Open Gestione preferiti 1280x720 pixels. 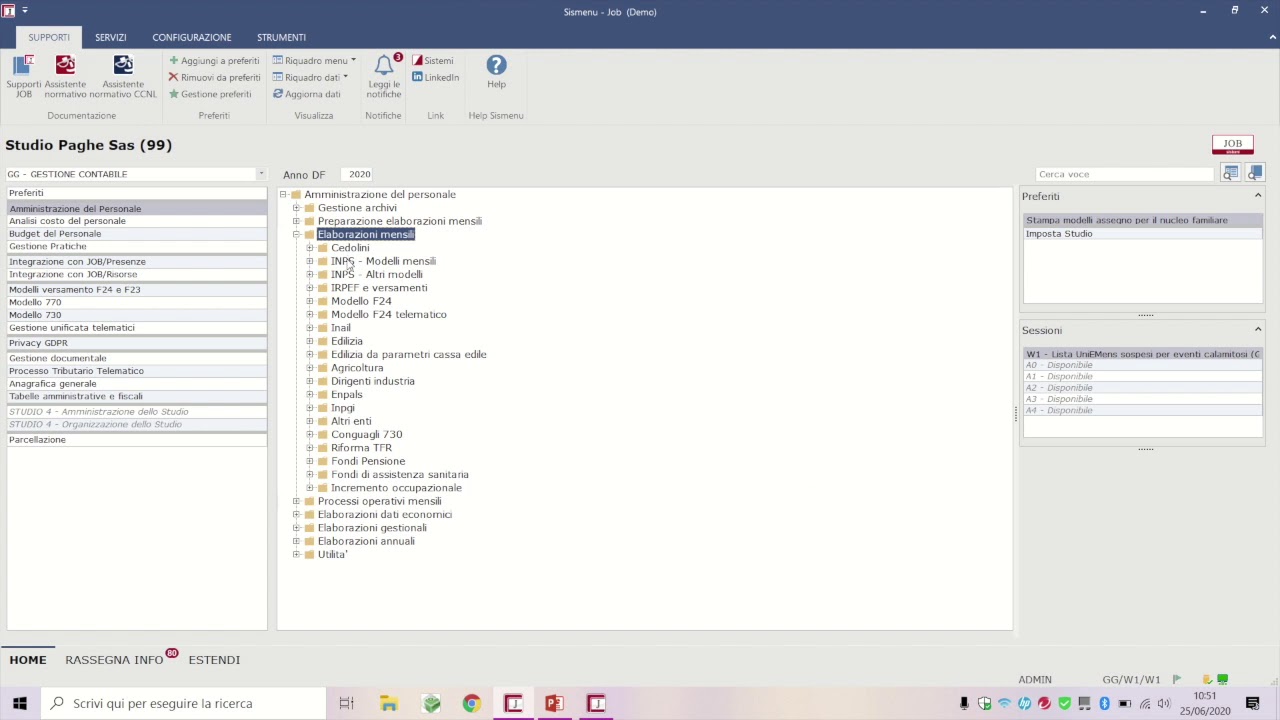click(x=210, y=94)
